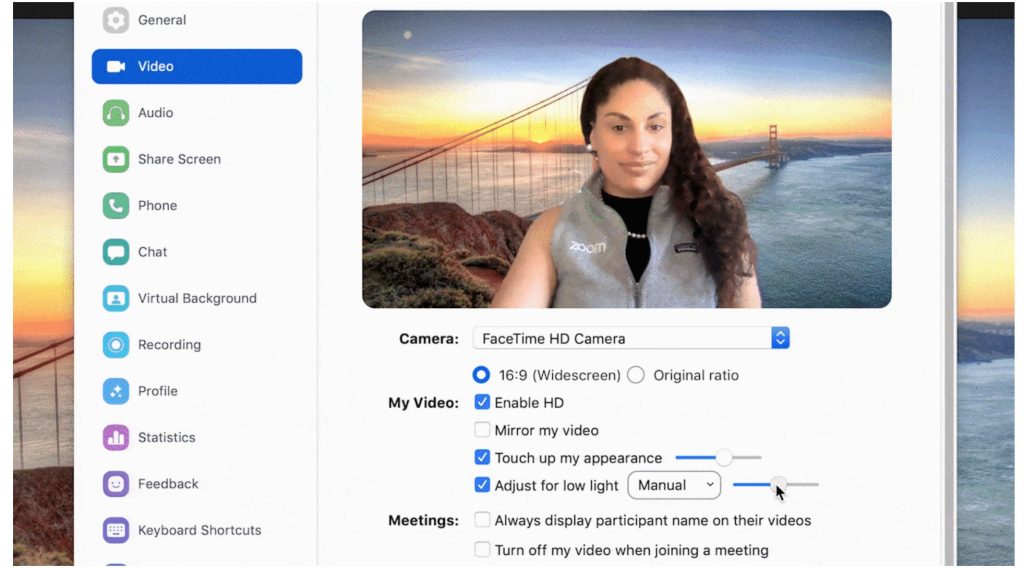Select the Recording icon
Screen dimensions: 1024x568
116,345
